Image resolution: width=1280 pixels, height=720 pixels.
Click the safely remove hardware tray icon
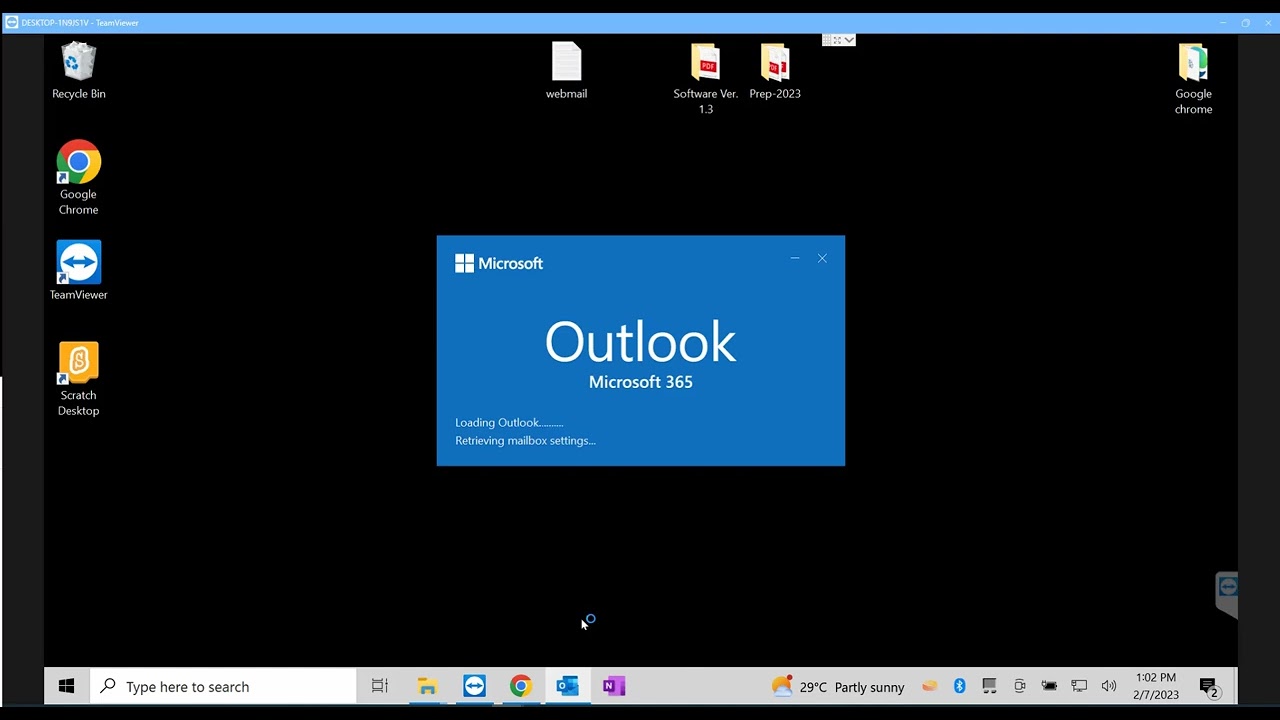[x=989, y=686]
